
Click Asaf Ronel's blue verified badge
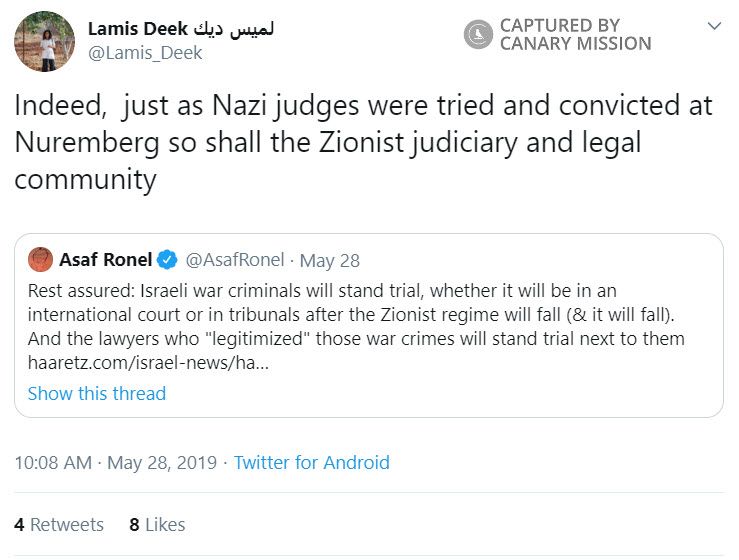168,260
